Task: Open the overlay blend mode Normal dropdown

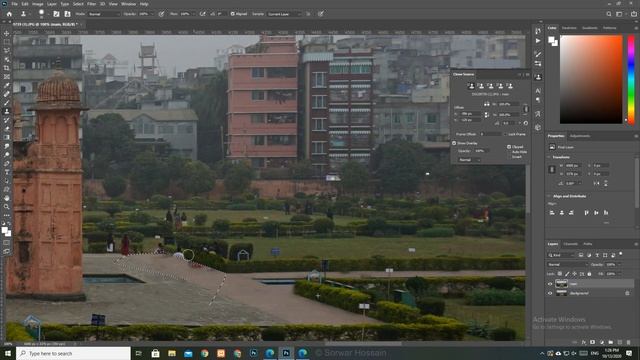Action: tap(469, 160)
